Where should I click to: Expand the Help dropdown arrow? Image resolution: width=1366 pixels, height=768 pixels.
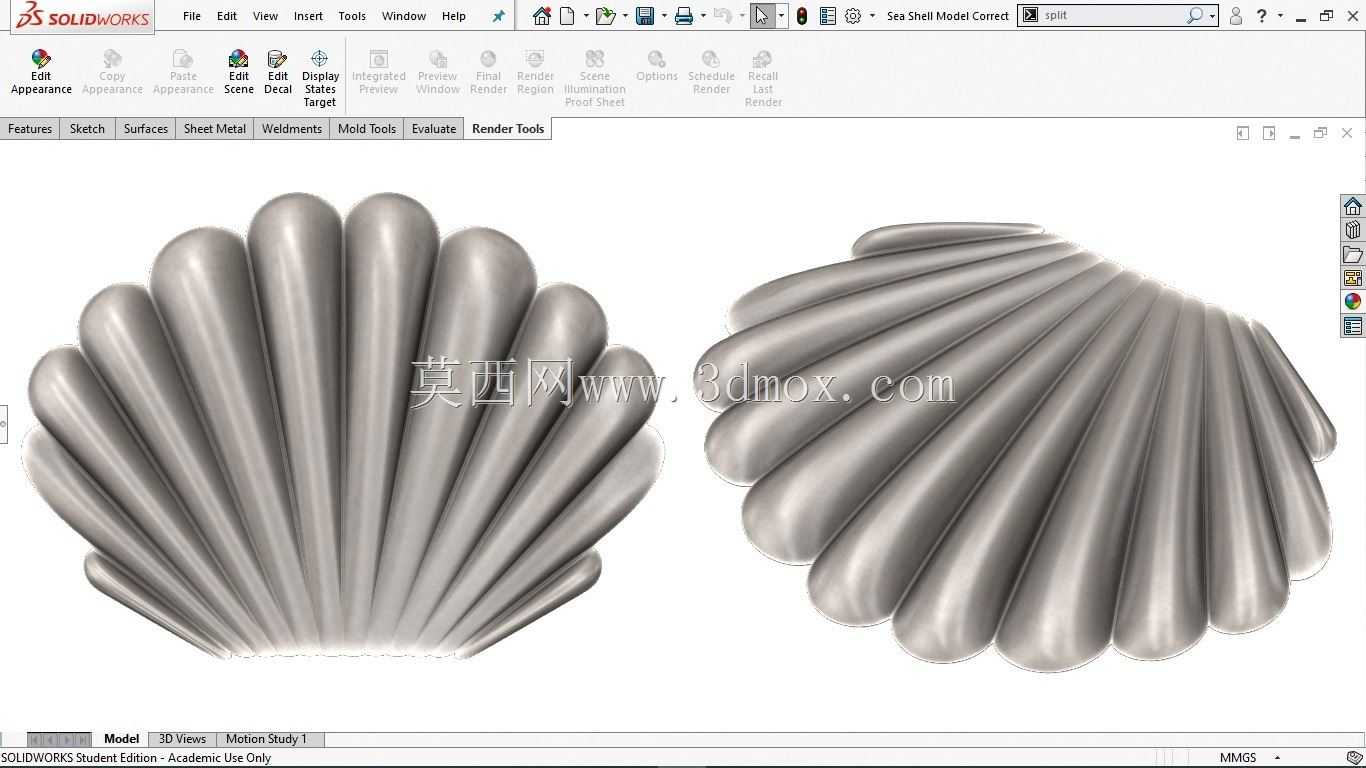tap(1280, 16)
